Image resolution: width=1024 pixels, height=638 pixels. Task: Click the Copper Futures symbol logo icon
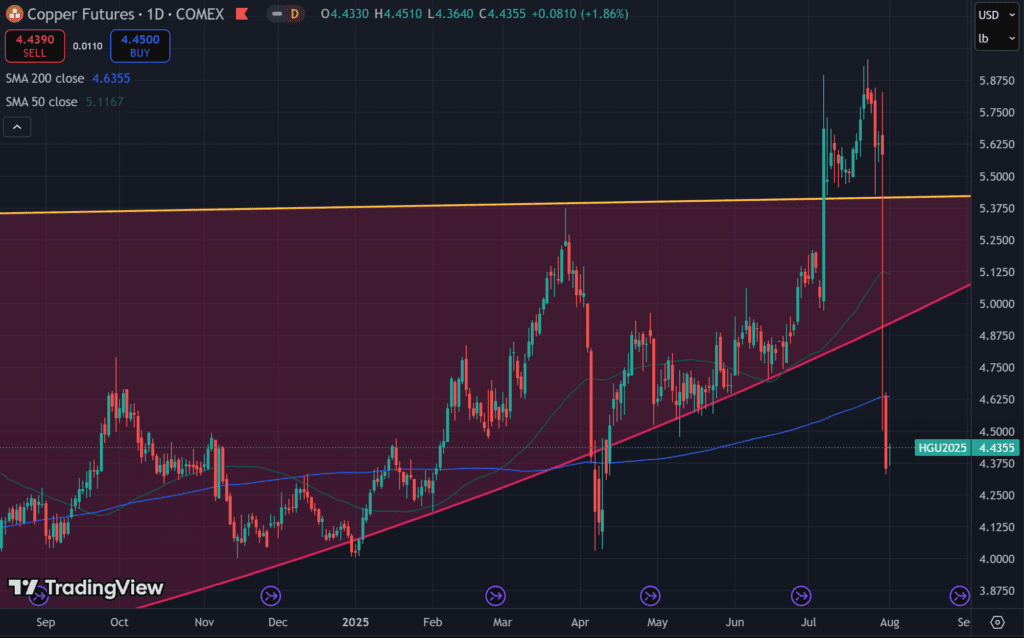14,15
